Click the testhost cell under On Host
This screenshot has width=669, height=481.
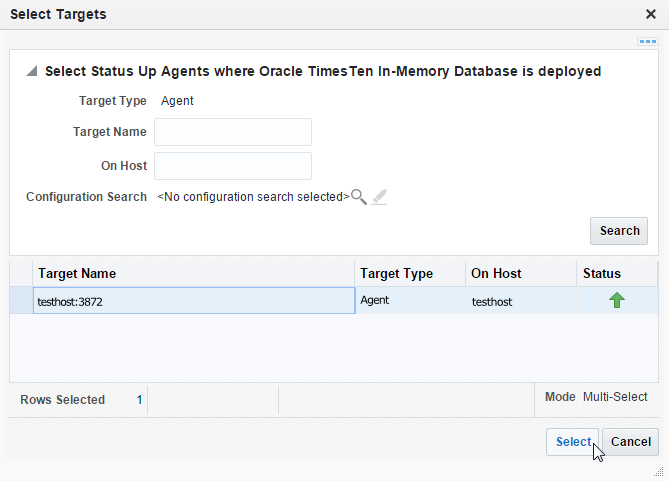(492, 301)
